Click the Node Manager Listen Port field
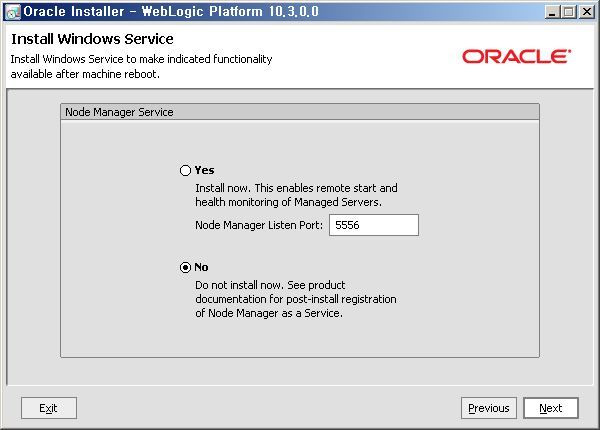This screenshot has width=600, height=430. (374, 225)
